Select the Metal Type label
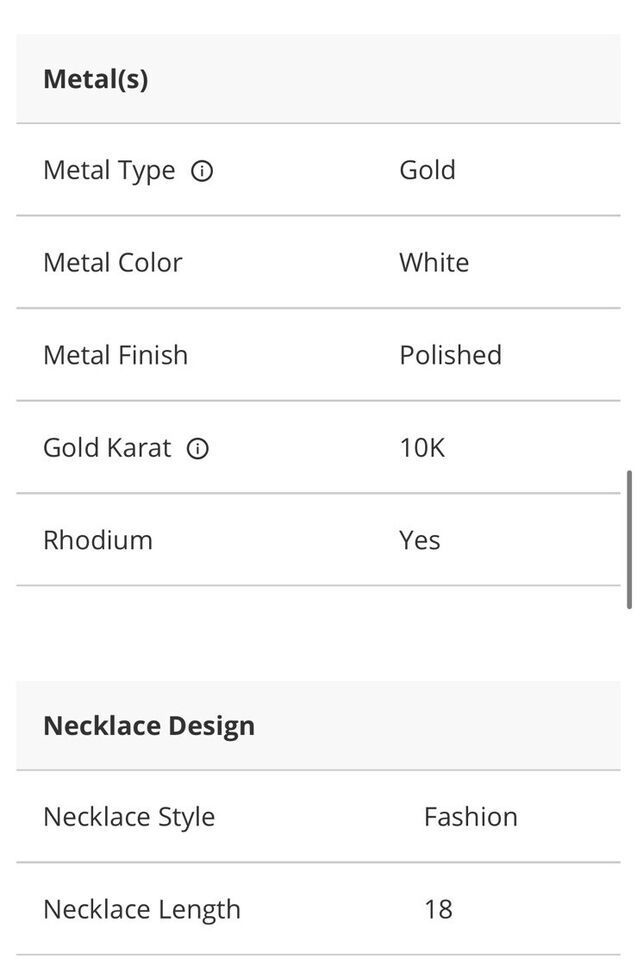 pos(109,170)
